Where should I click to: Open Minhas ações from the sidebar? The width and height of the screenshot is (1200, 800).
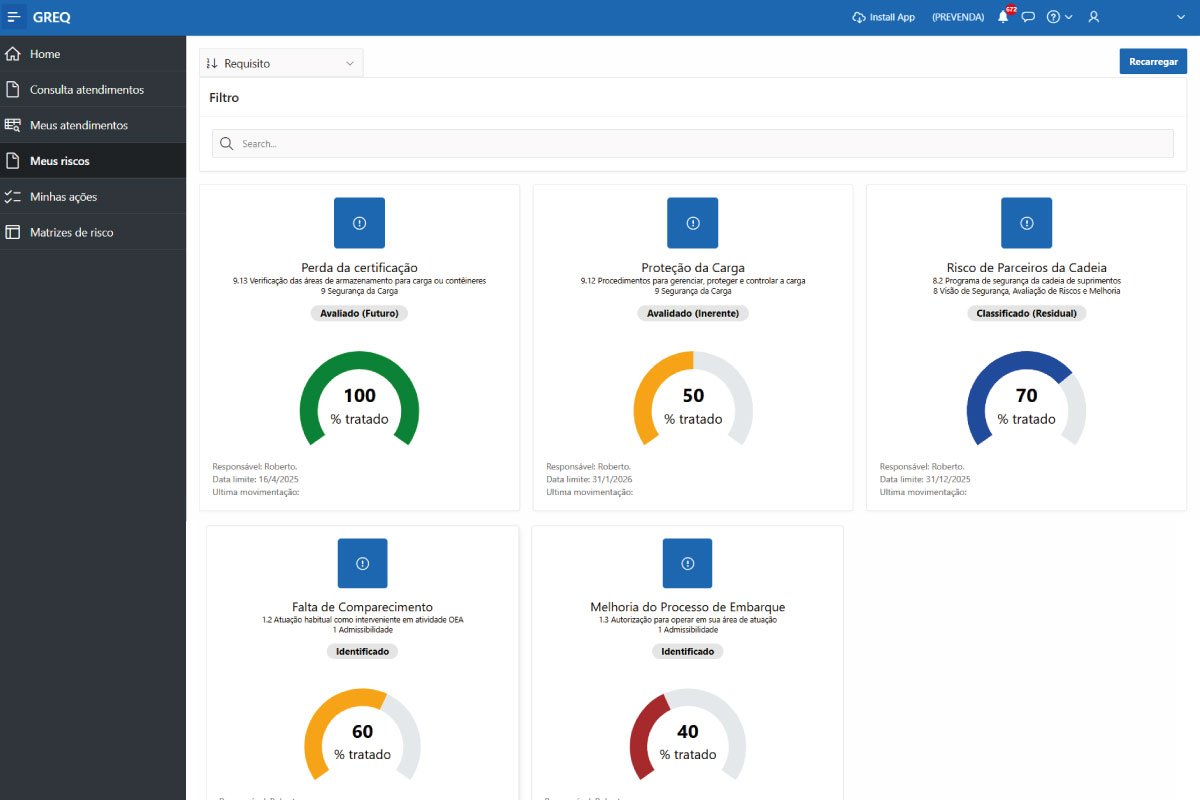63,197
